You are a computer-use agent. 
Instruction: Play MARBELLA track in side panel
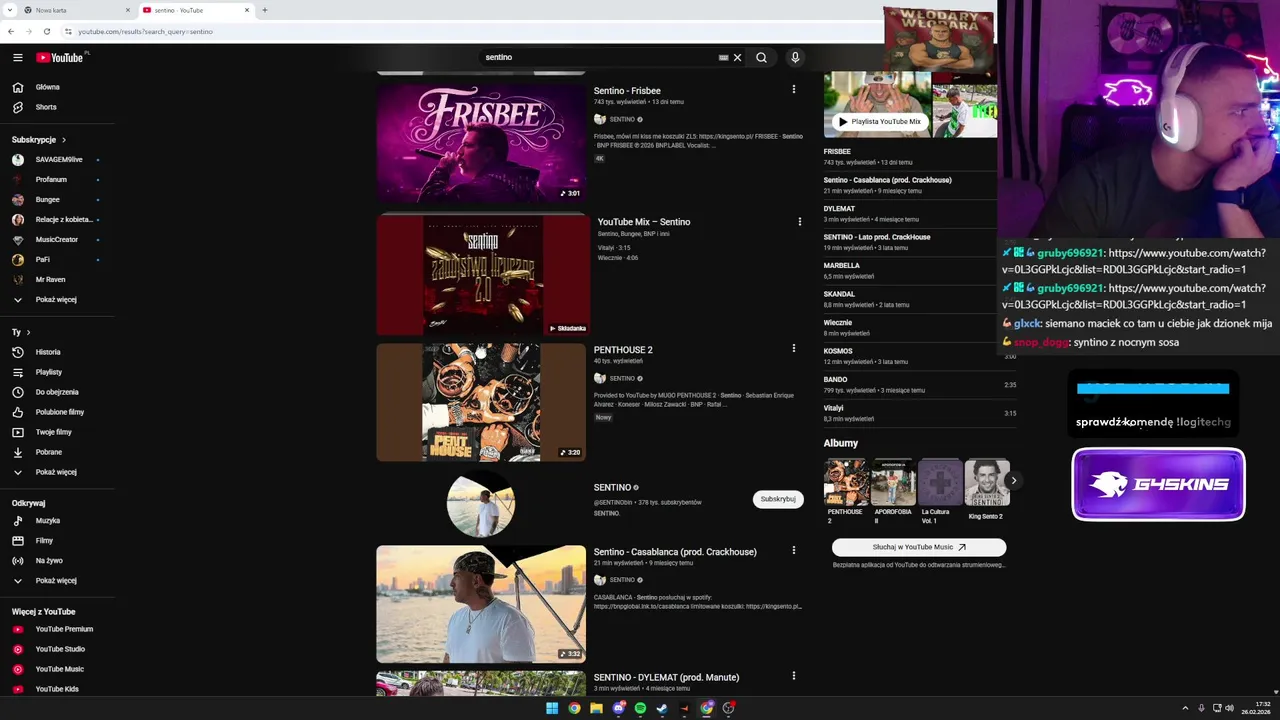click(920, 270)
